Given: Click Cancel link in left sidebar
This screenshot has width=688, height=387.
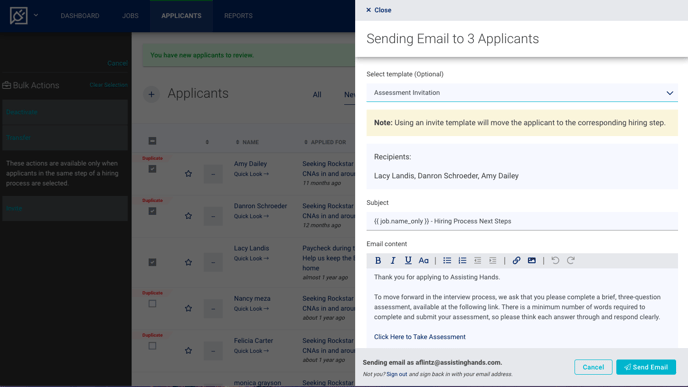Looking at the screenshot, I should click(117, 63).
